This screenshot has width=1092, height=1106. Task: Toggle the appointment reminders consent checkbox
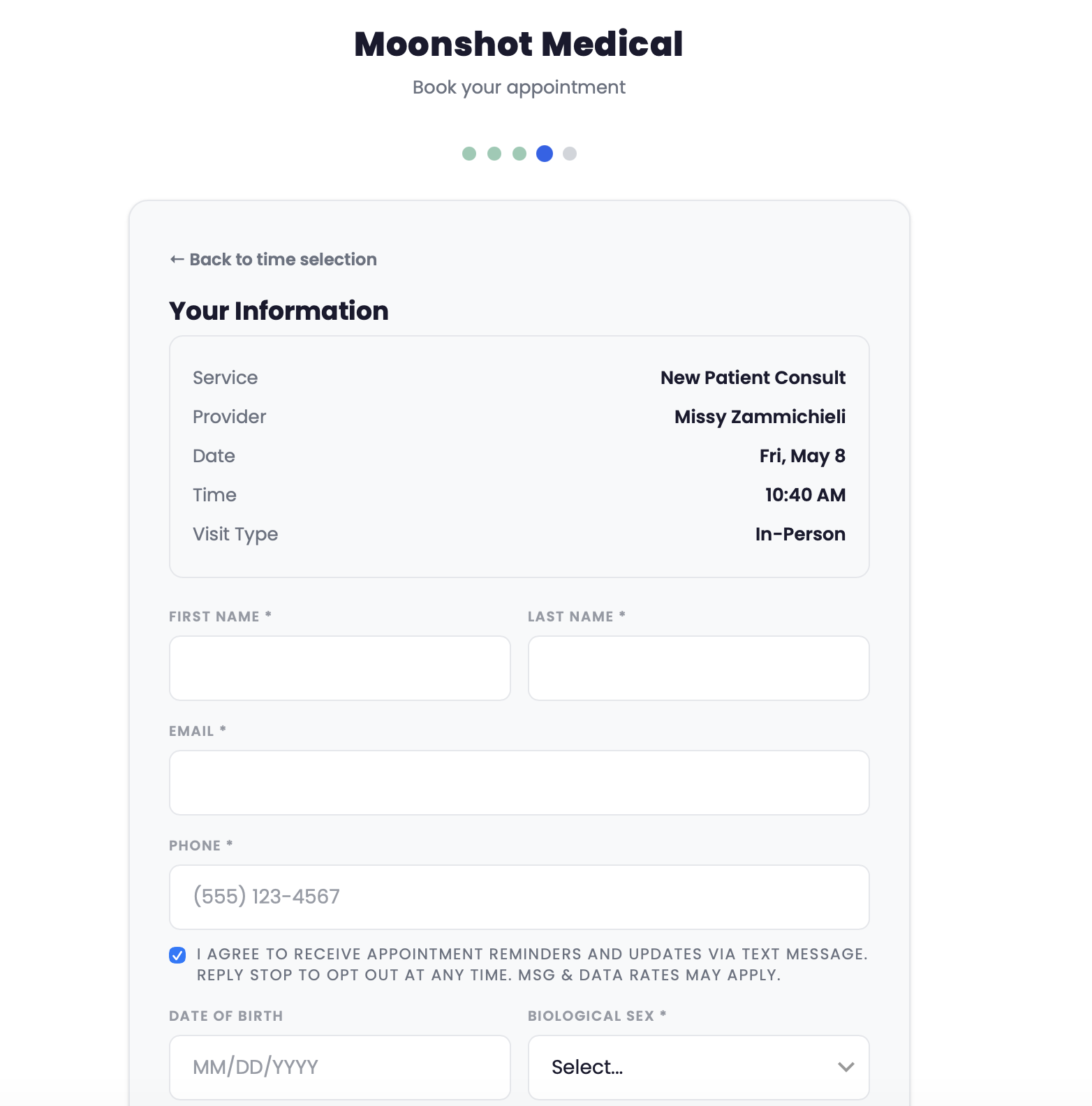pos(177,954)
